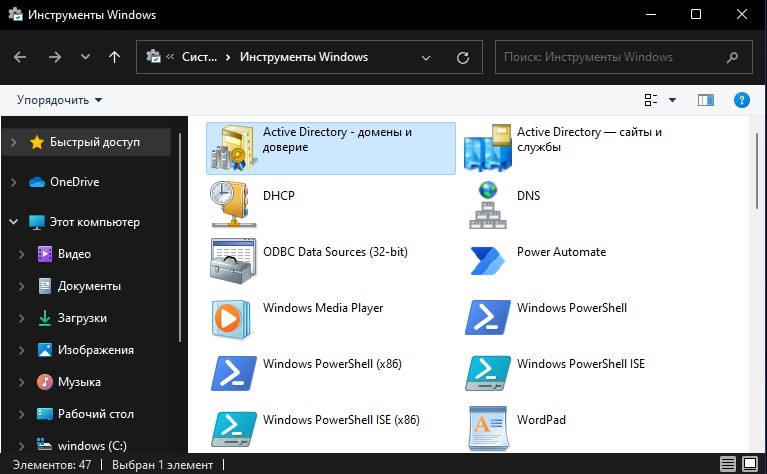Screen dimensions: 767x474
Task: Change view with the view layout icon
Action: [651, 100]
